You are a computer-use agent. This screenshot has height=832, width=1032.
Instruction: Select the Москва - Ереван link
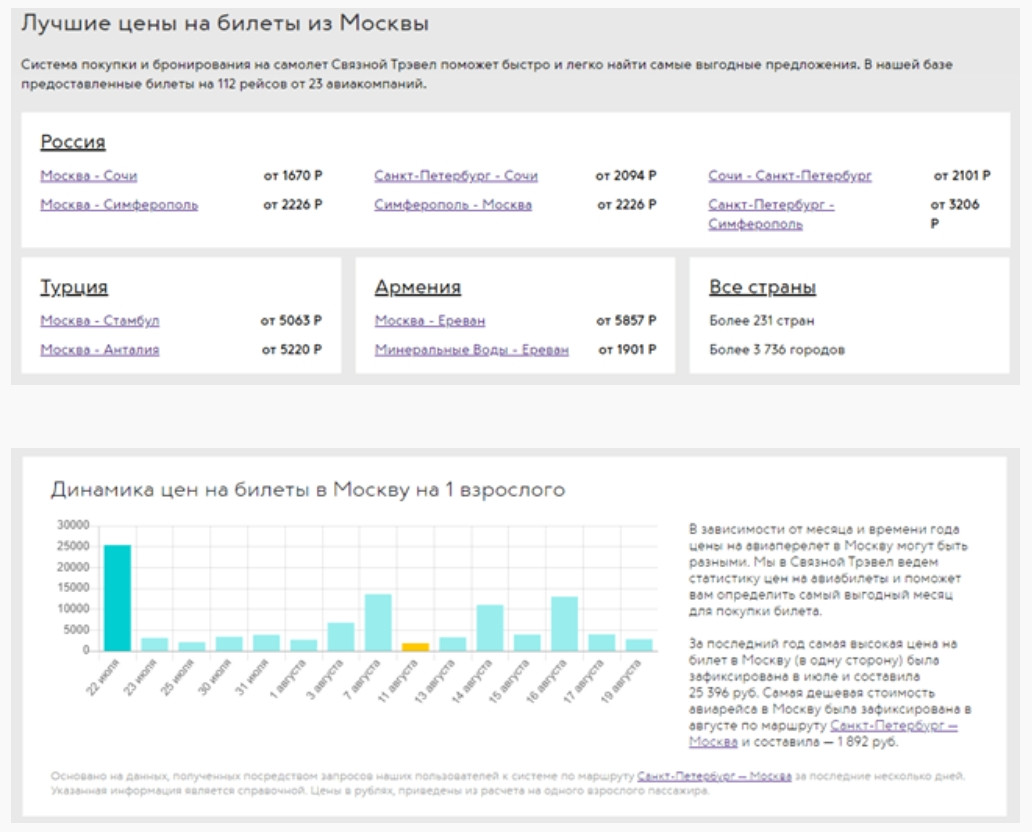point(430,321)
